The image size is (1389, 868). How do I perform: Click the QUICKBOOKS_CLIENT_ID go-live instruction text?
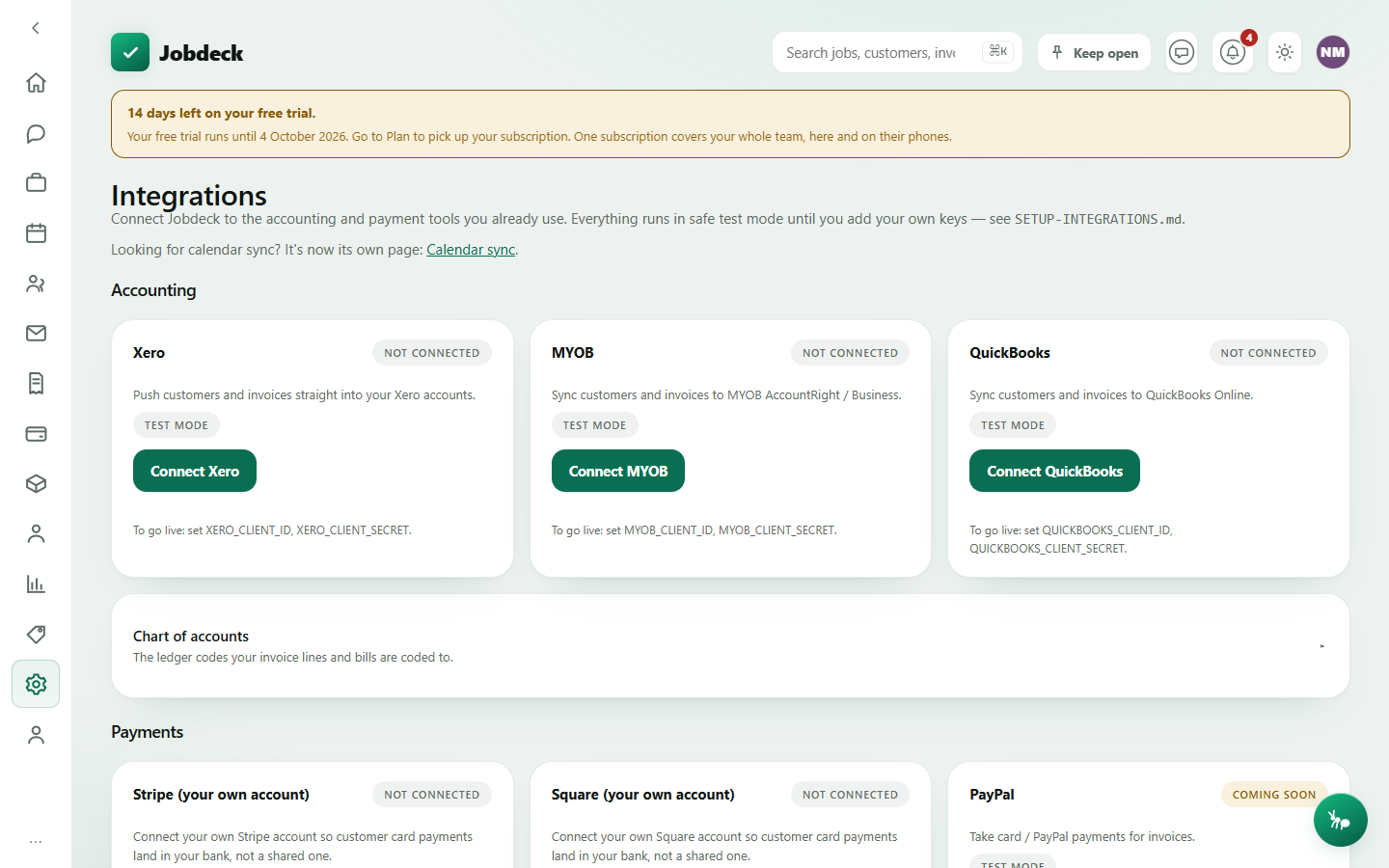point(1071,539)
